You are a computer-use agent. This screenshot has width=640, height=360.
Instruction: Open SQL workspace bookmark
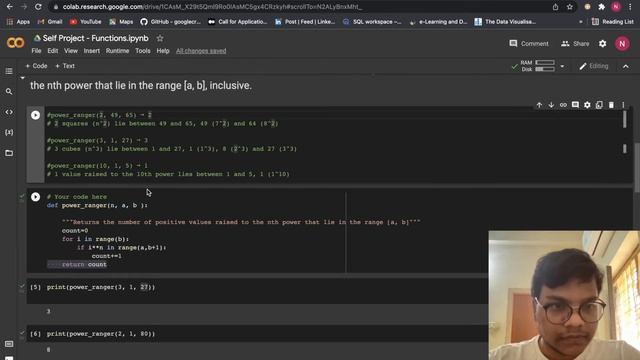click(x=372, y=22)
